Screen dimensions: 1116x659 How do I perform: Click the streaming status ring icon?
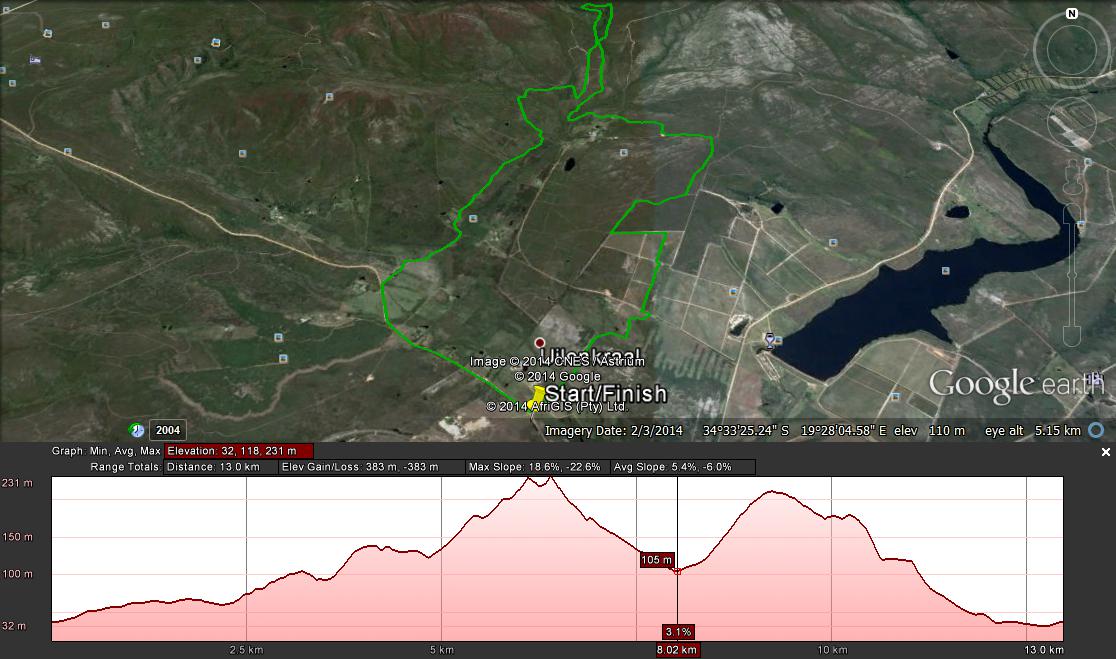pos(1096,431)
